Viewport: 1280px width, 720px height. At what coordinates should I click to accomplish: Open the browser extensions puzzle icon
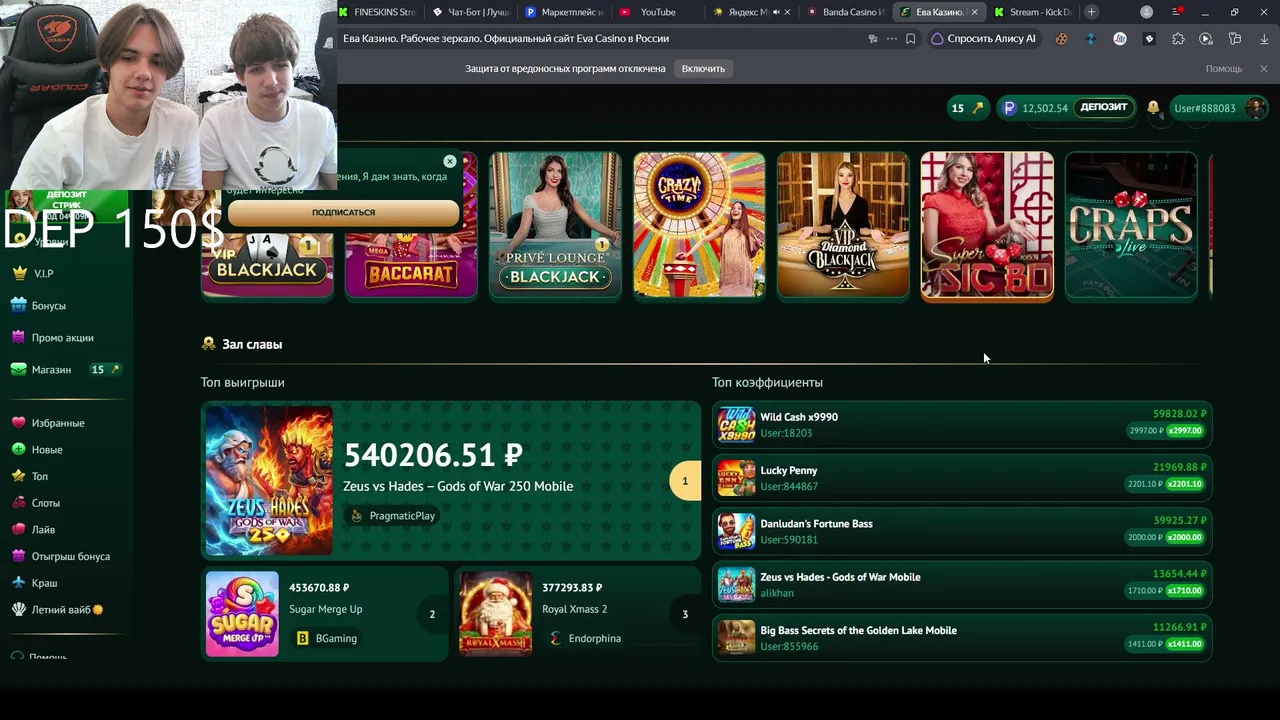click(1178, 39)
